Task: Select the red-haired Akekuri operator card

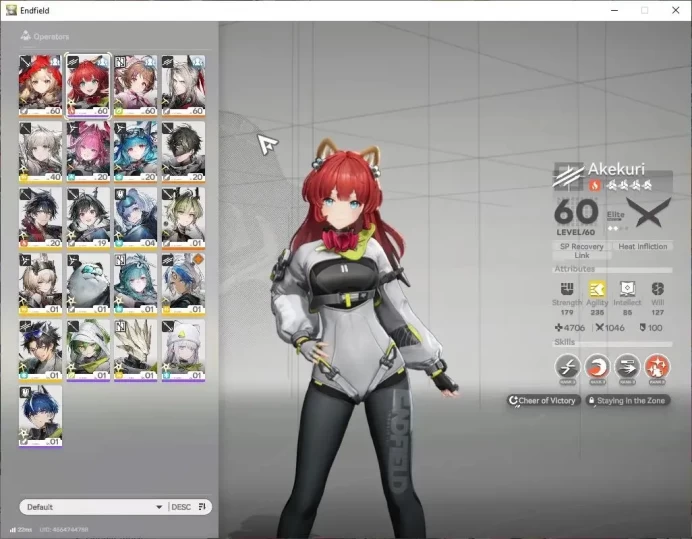Action: point(88,86)
